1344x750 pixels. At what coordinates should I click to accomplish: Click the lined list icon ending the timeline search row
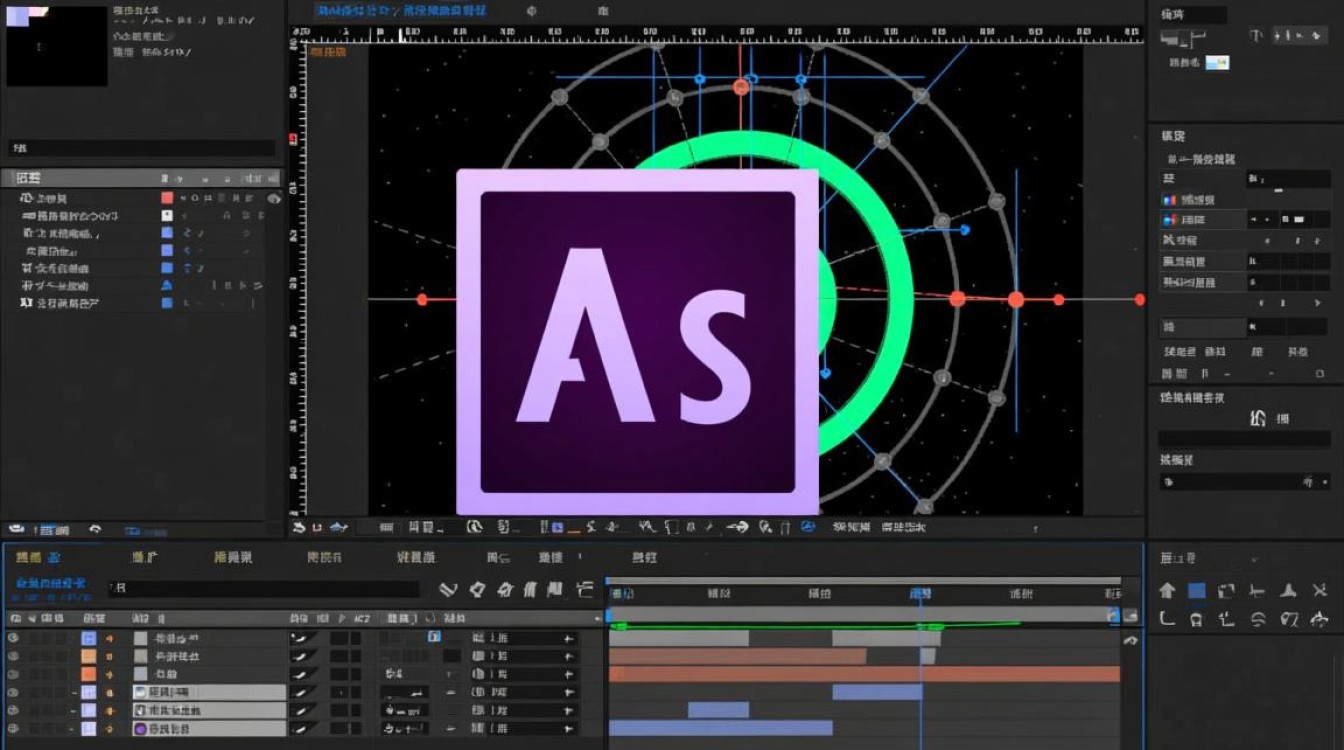click(585, 590)
